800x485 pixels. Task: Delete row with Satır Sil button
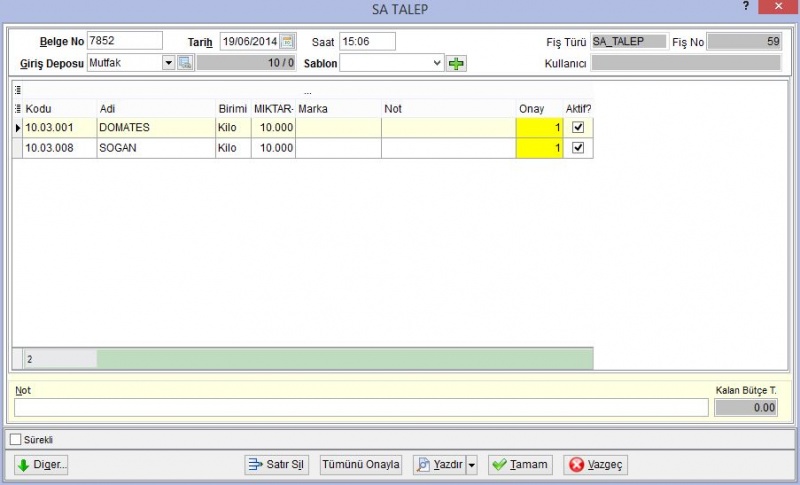click(277, 465)
